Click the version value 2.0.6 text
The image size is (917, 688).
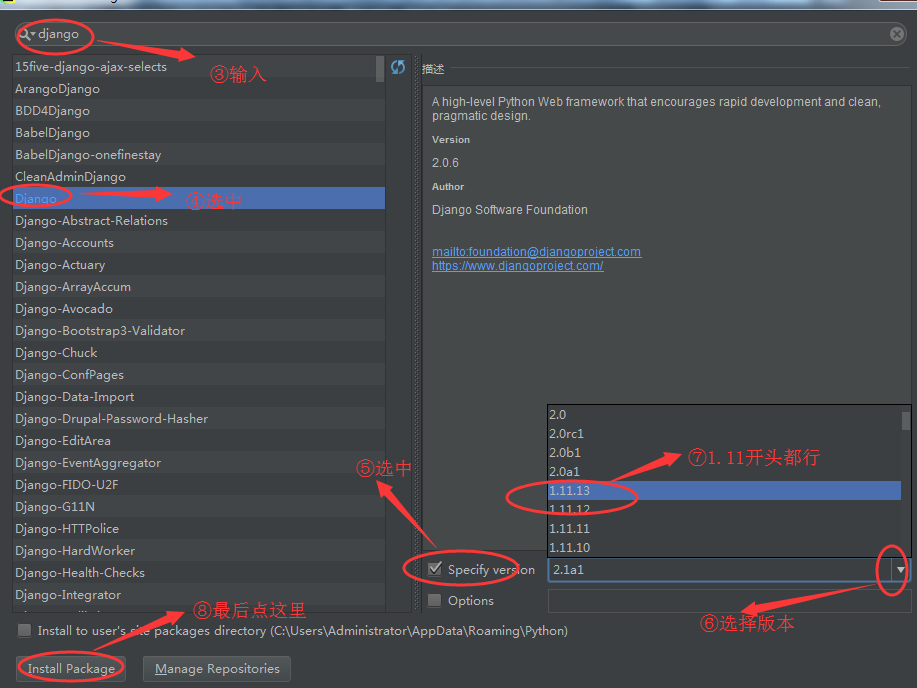click(x=445, y=163)
